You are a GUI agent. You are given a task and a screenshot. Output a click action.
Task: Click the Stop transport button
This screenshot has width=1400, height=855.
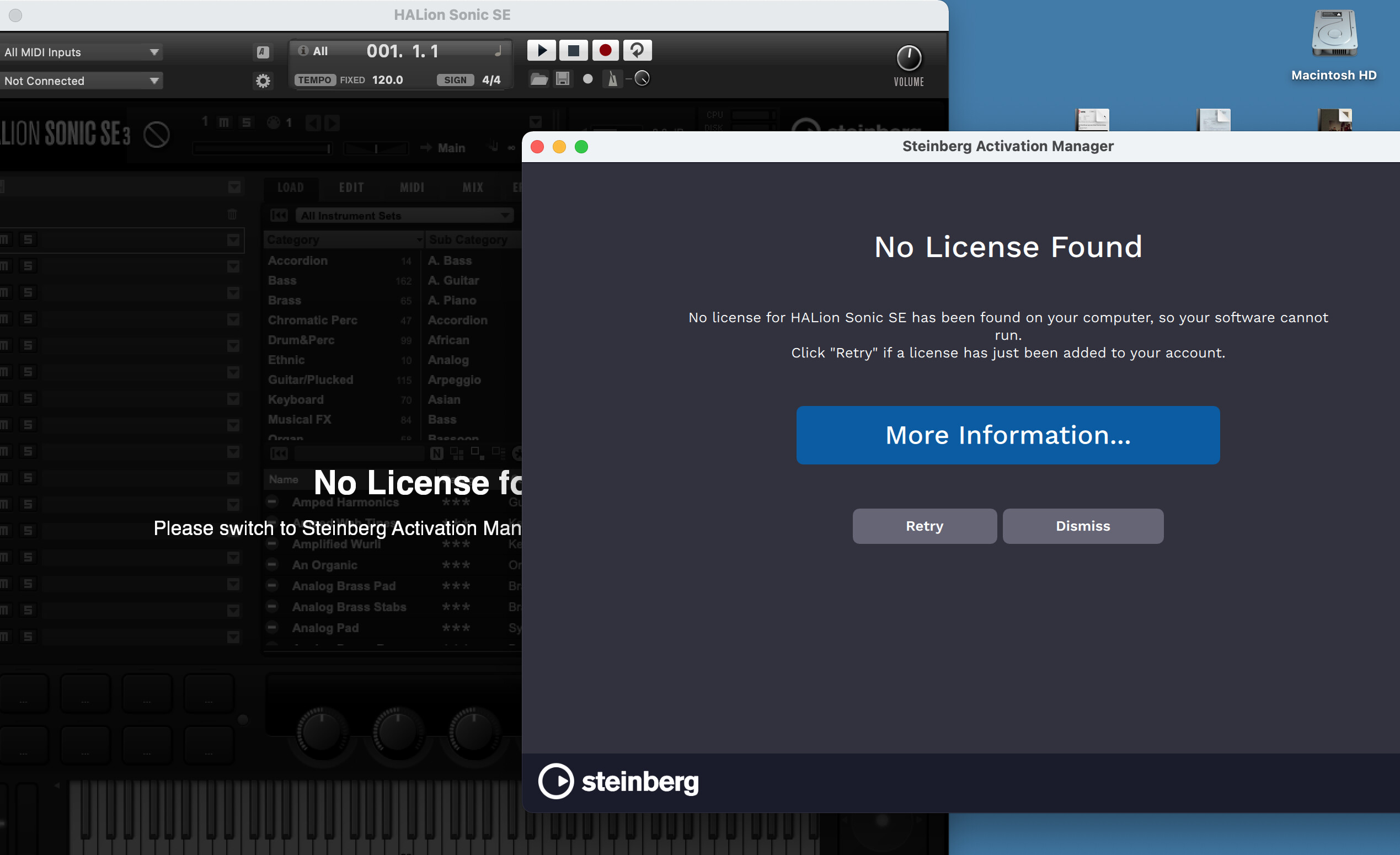(573, 51)
